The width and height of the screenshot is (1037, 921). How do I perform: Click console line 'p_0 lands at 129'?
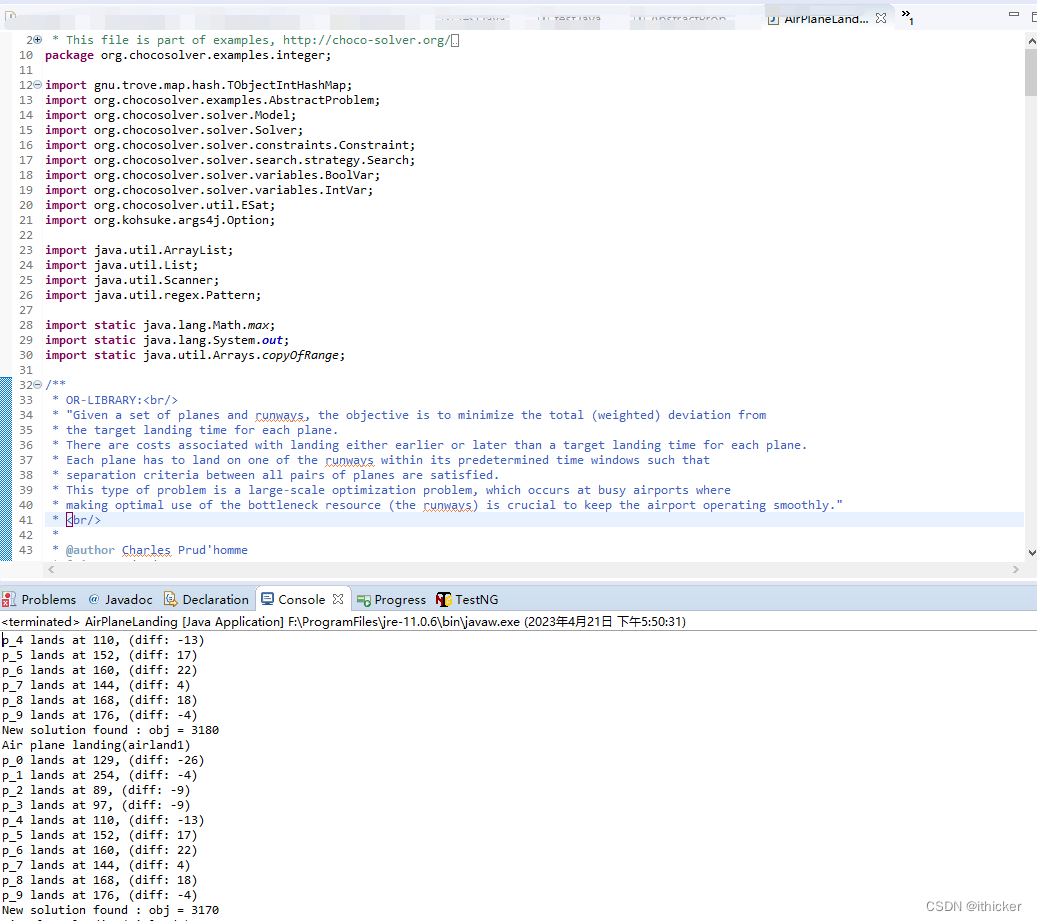coord(103,760)
